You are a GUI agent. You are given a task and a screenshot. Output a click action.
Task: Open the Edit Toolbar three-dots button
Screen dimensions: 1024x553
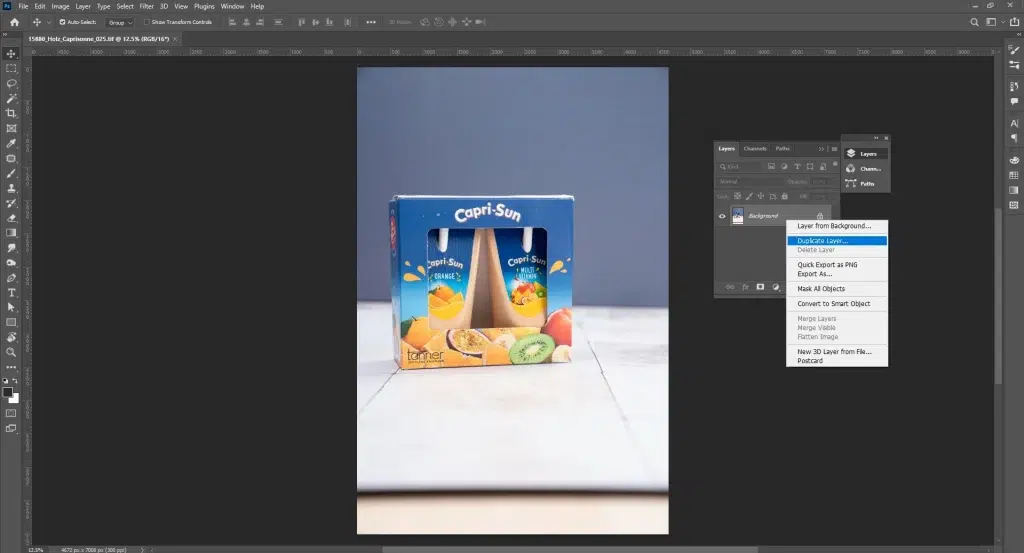[x=11, y=368]
